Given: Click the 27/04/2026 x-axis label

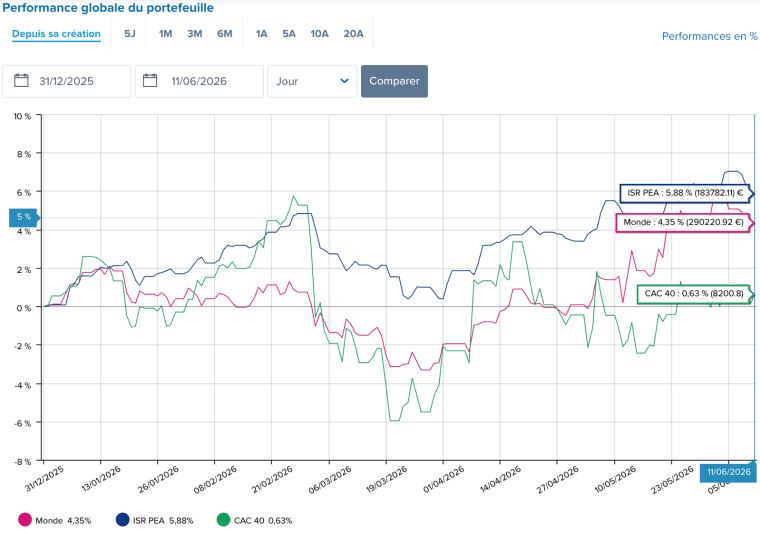Looking at the screenshot, I should (558, 479).
